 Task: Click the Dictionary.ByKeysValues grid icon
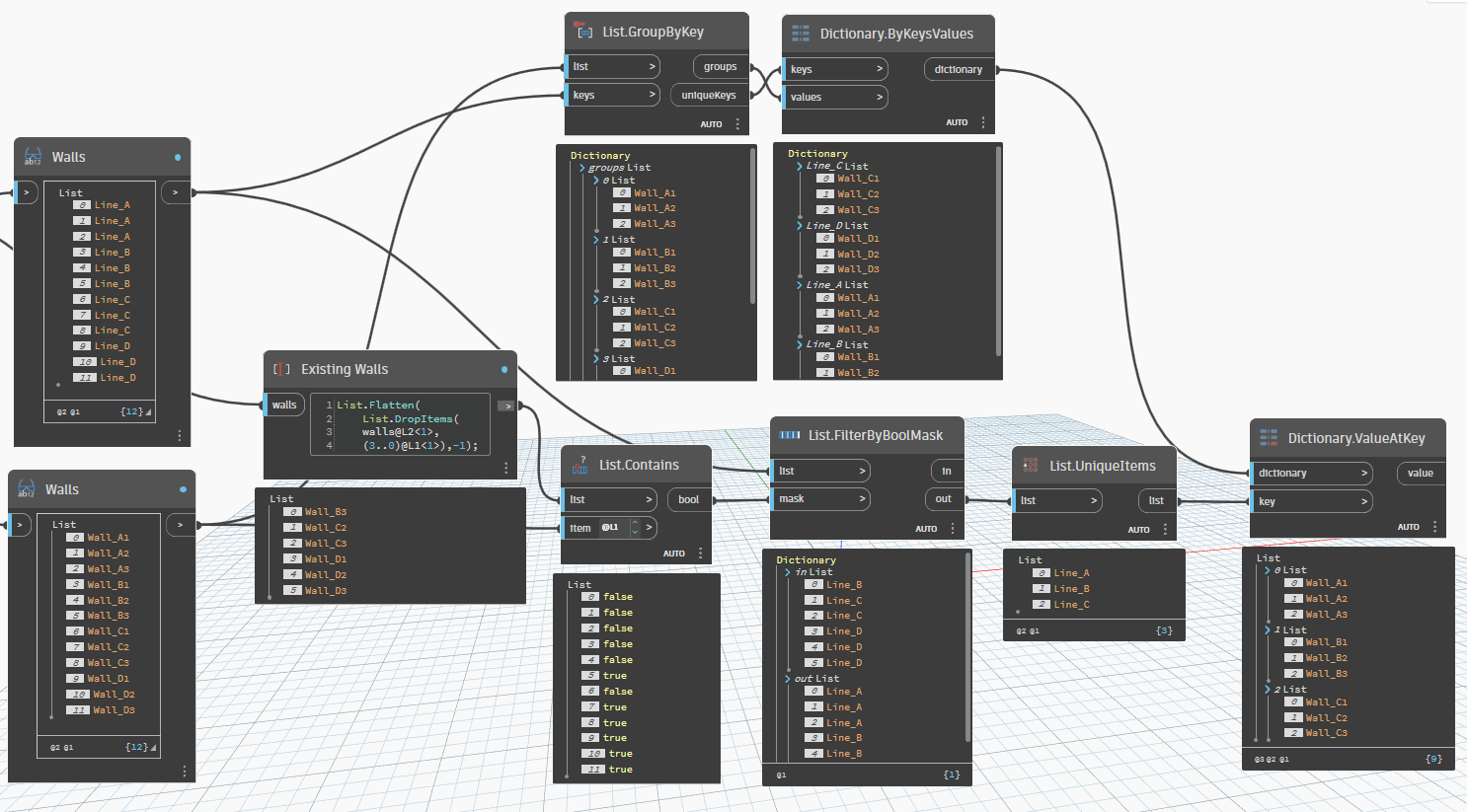point(803,33)
